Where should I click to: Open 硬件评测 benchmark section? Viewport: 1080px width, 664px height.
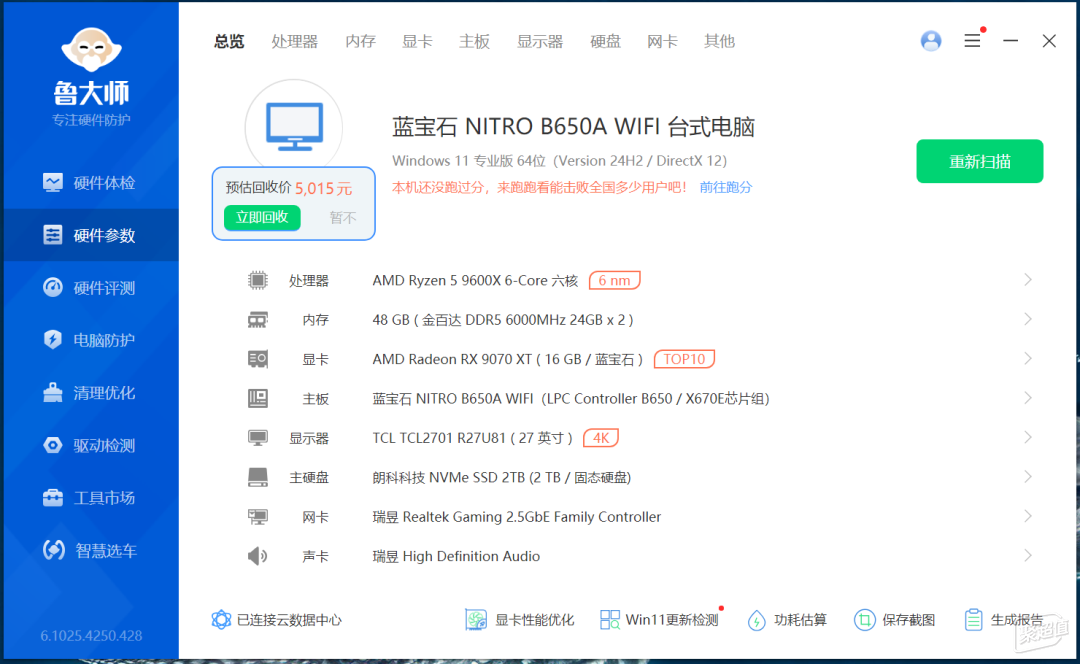pos(90,287)
